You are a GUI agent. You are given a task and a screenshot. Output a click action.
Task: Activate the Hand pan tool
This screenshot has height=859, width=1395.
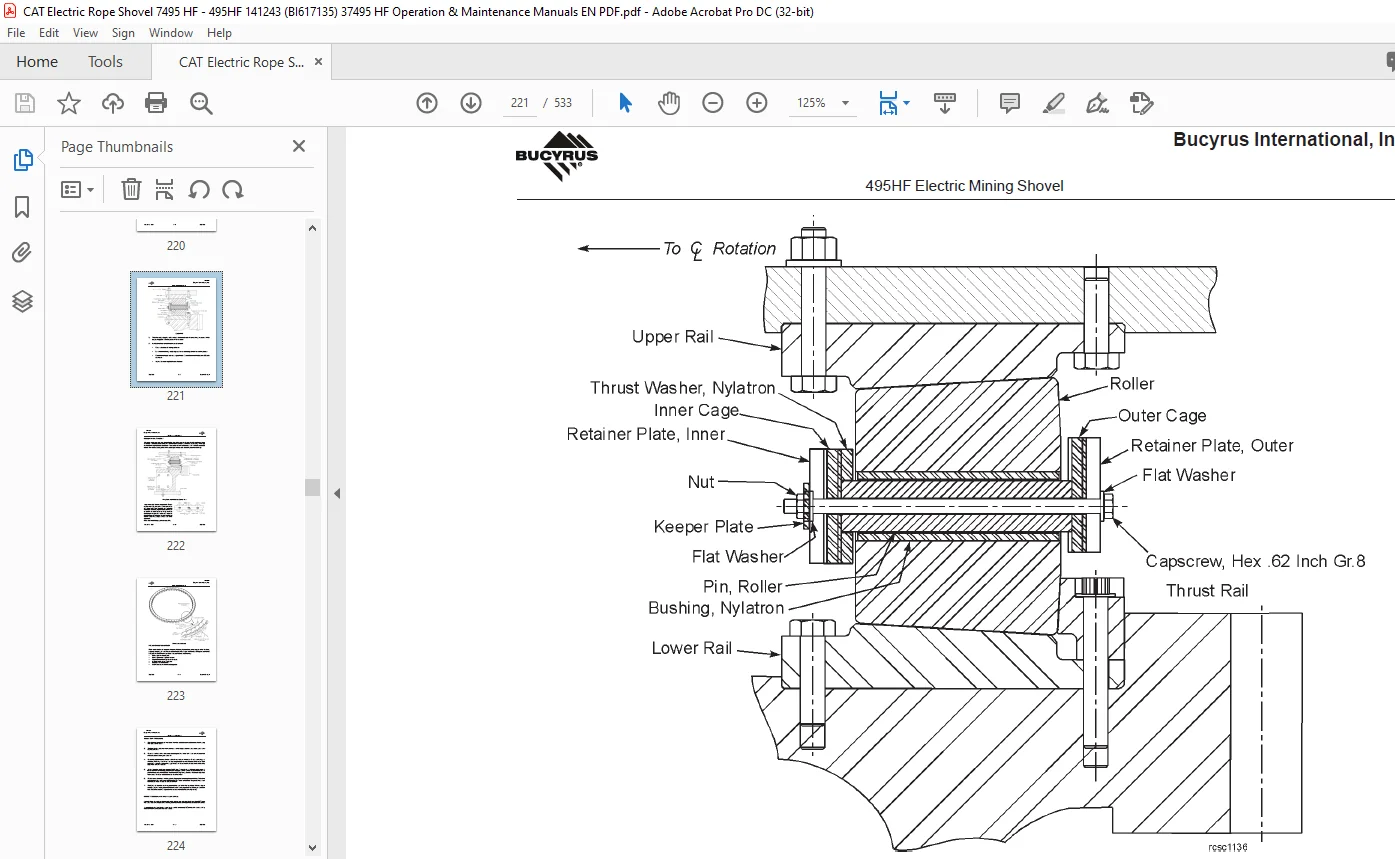(669, 103)
